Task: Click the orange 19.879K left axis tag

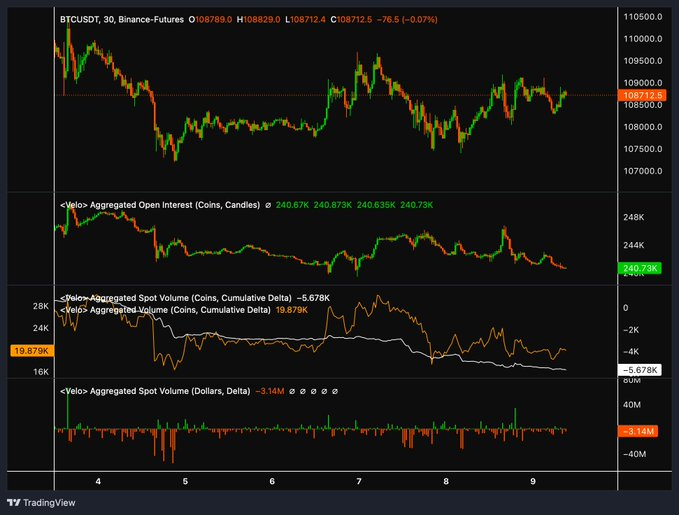Action: (x=32, y=350)
